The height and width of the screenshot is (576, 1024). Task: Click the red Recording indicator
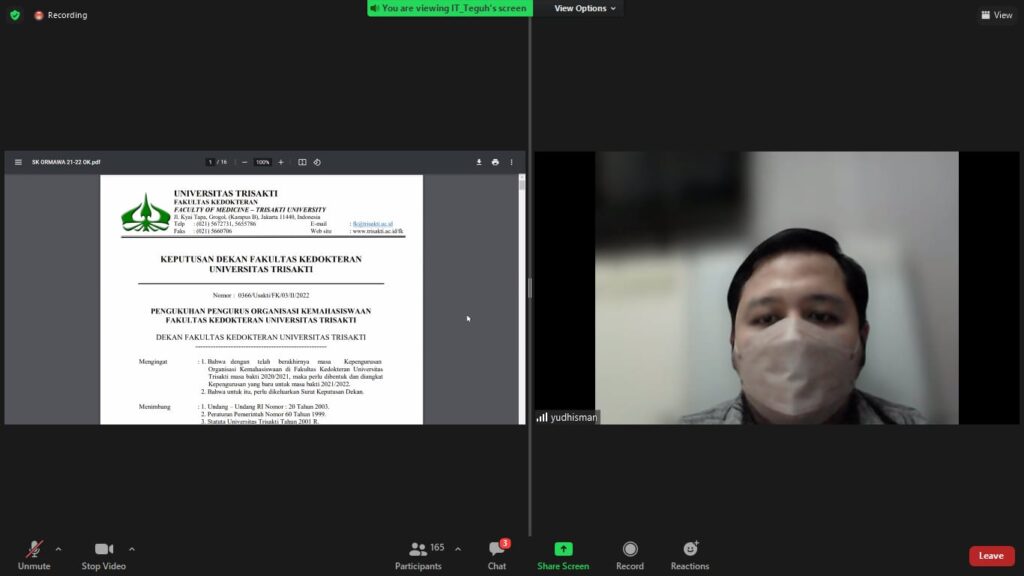(61, 15)
